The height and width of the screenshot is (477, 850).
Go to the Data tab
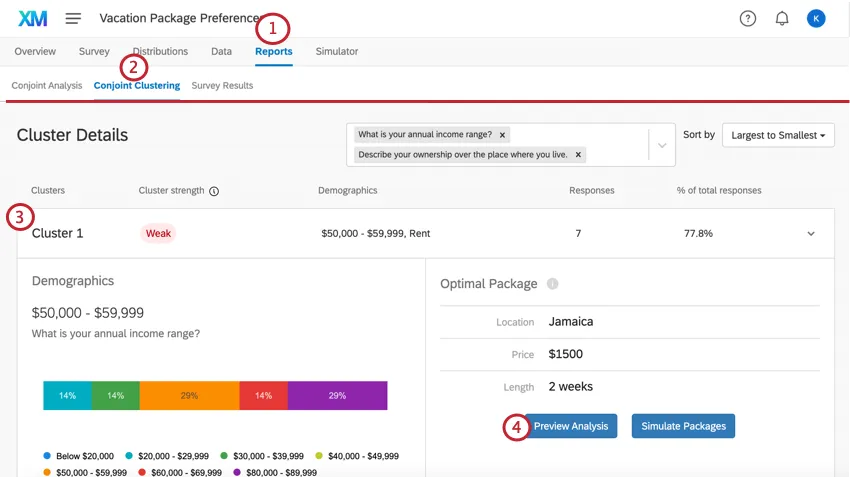coord(221,51)
